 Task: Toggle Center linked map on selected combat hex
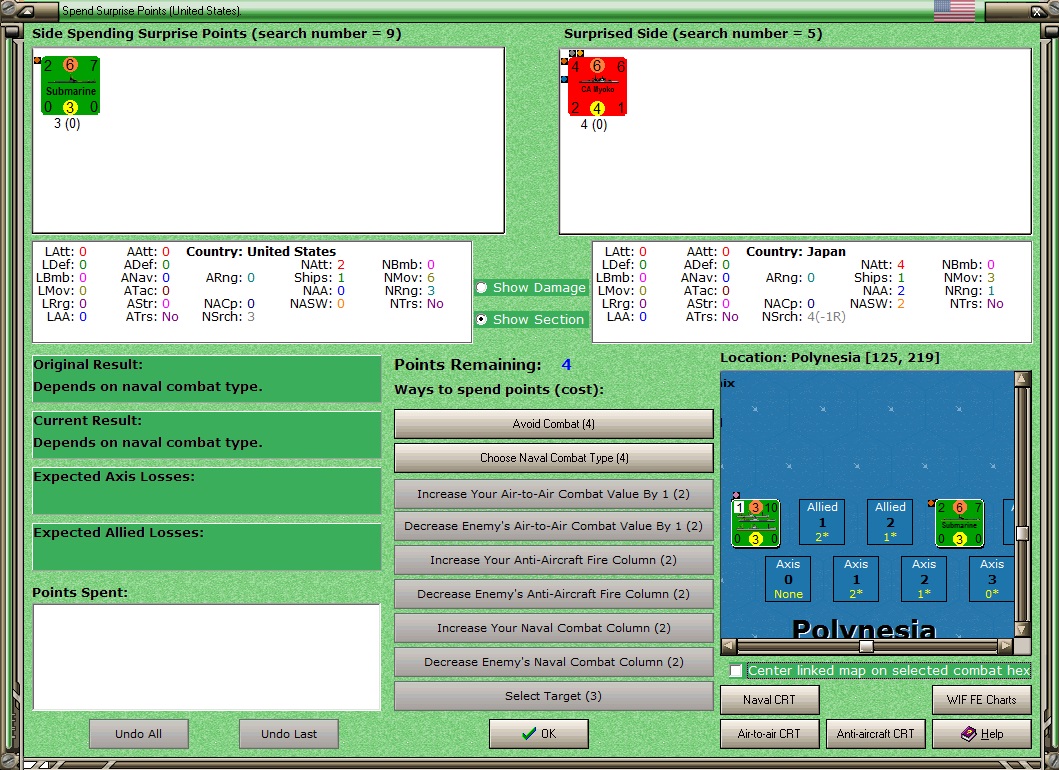point(736,671)
